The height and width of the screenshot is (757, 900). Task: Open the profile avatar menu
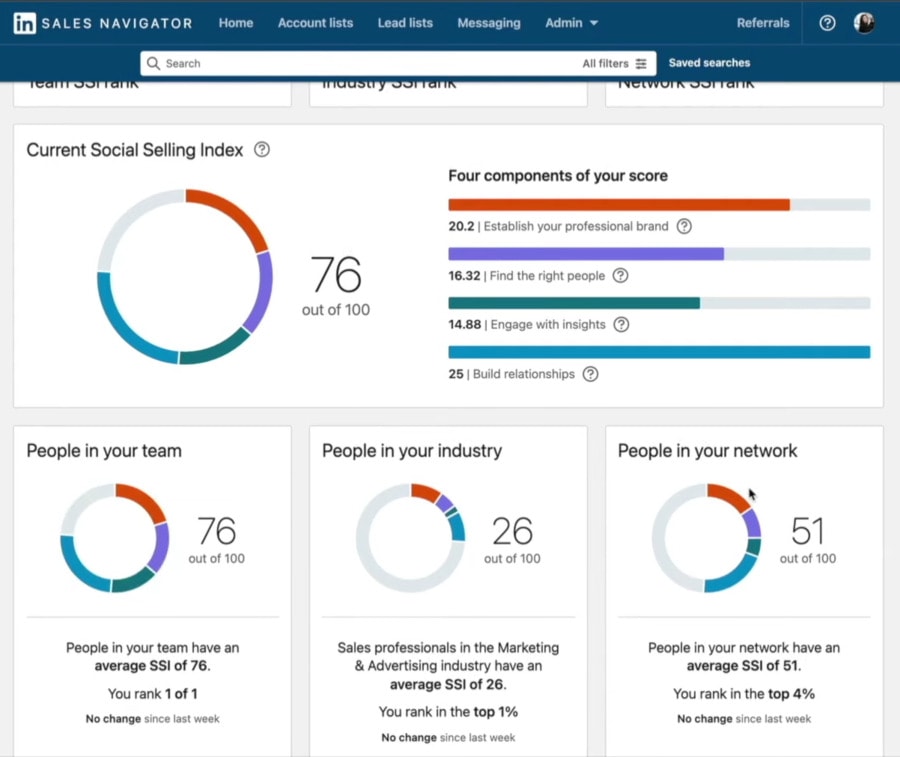(864, 23)
